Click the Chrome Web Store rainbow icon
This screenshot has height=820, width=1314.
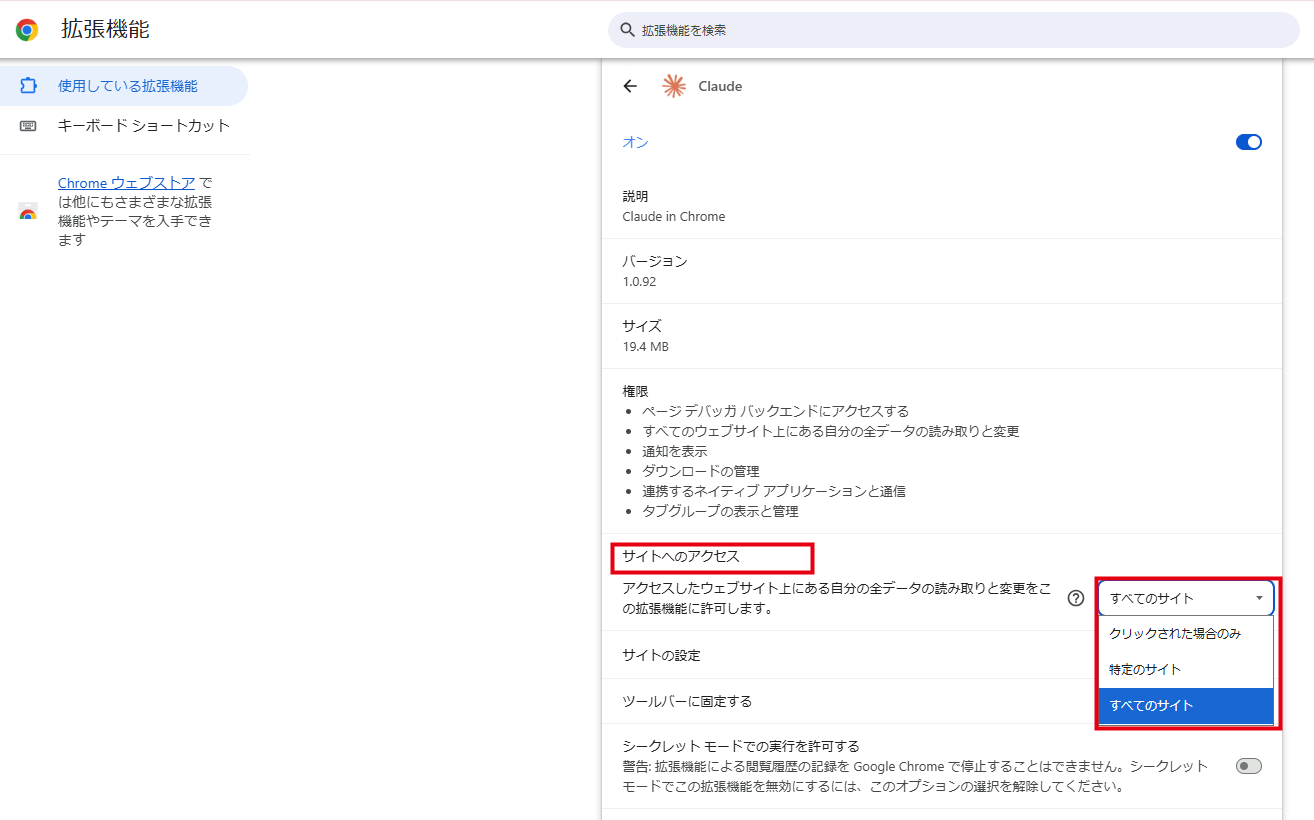coord(28,212)
